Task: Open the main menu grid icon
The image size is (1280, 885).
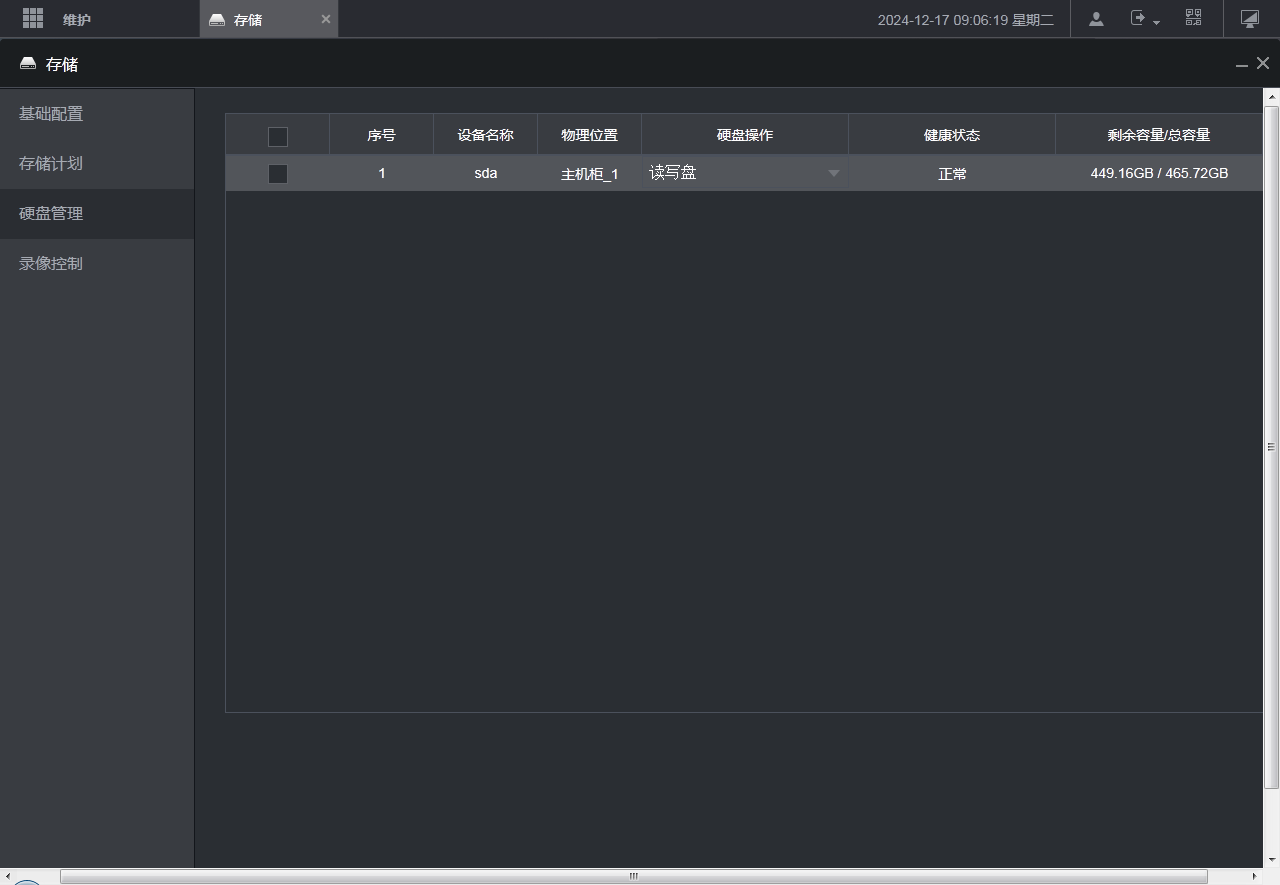Action: [33, 18]
